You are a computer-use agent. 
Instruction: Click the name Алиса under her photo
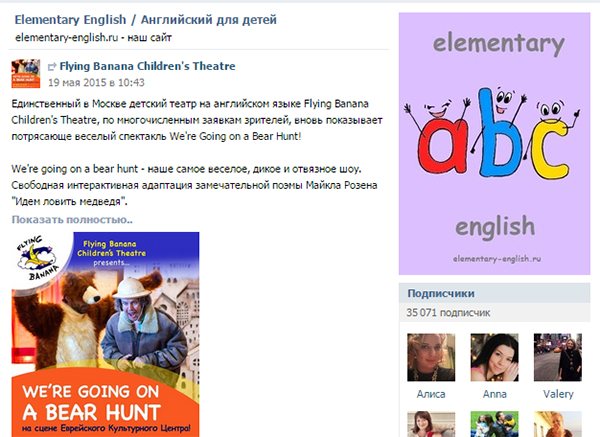[431, 394]
